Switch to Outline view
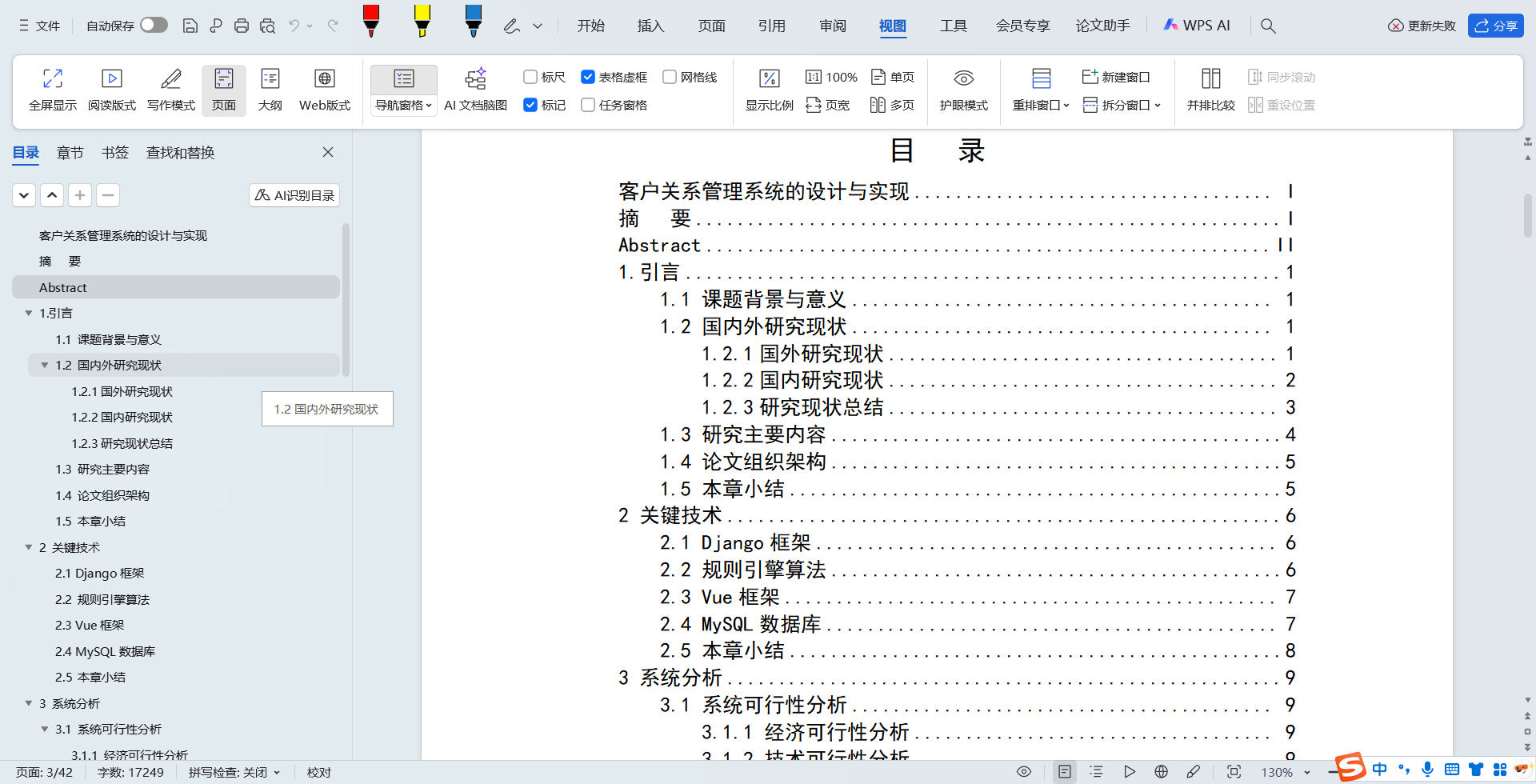The width and height of the screenshot is (1536, 784). coord(270,90)
